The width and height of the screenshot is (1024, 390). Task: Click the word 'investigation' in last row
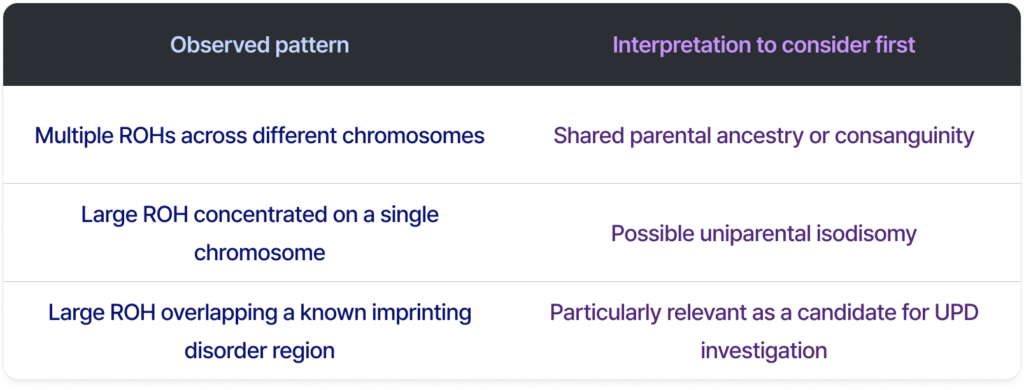click(x=763, y=351)
